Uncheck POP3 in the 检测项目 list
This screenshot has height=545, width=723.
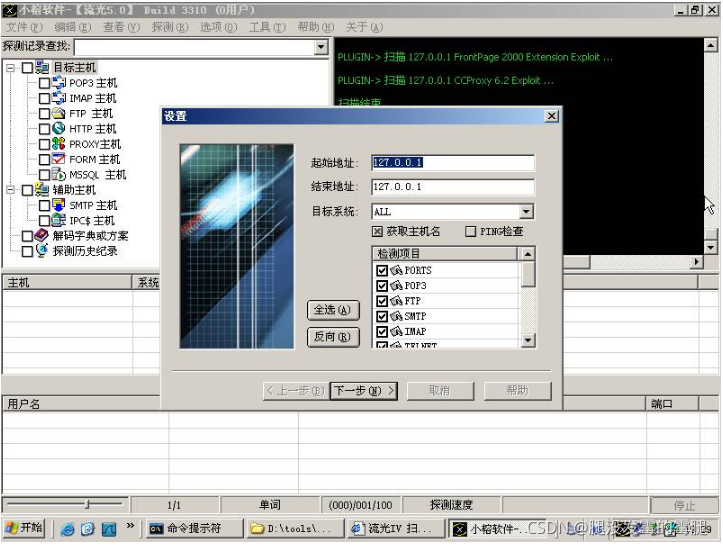tap(382, 286)
